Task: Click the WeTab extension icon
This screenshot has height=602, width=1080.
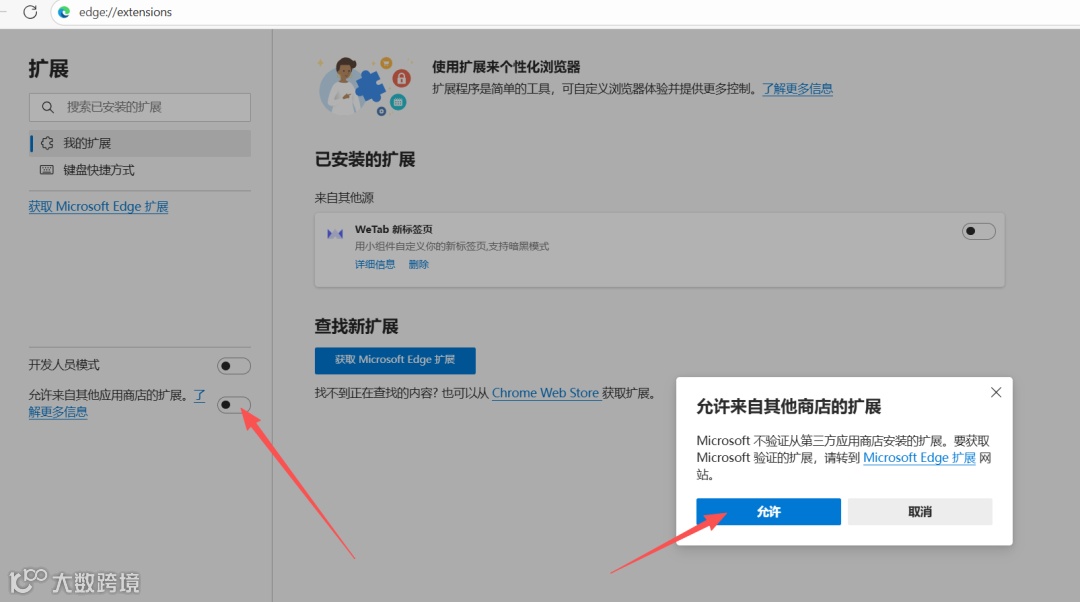Action: [335, 234]
